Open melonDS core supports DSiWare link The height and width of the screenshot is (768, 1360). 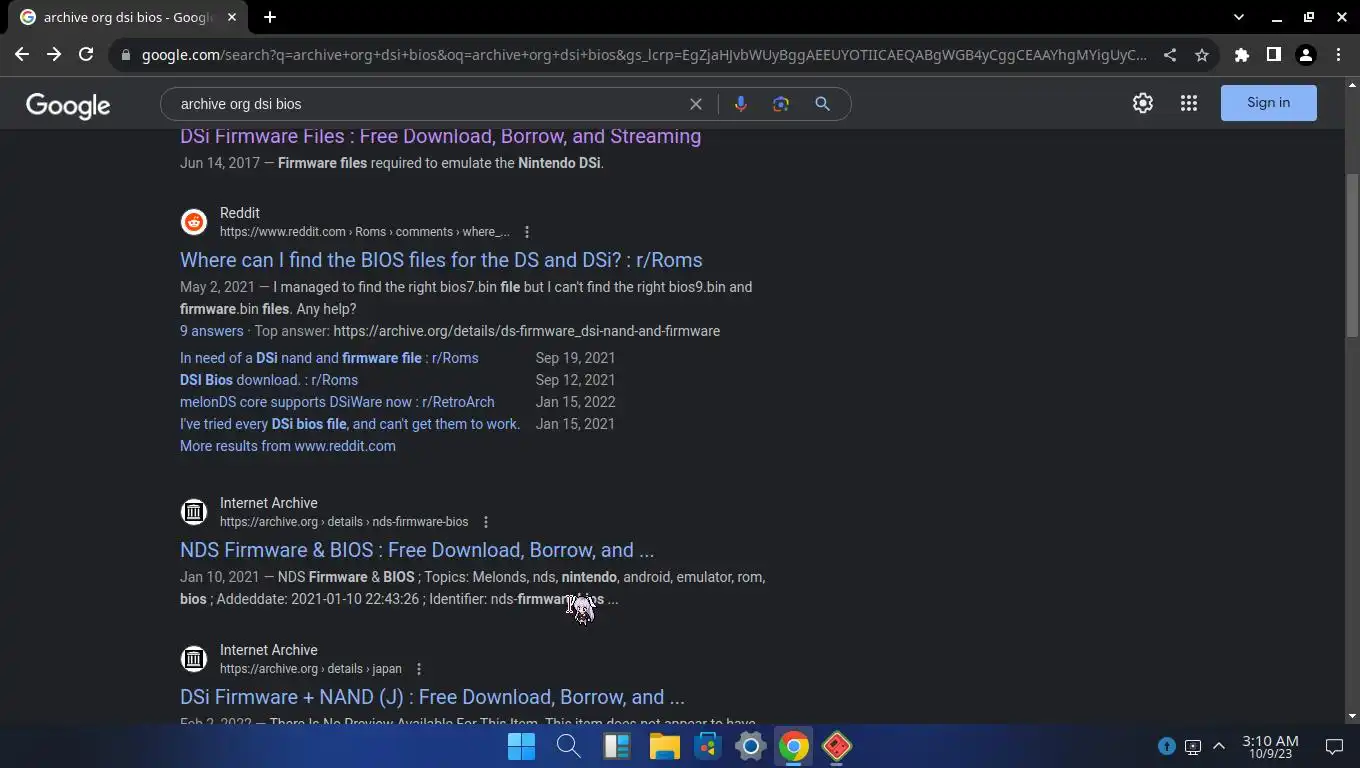click(x=337, y=402)
